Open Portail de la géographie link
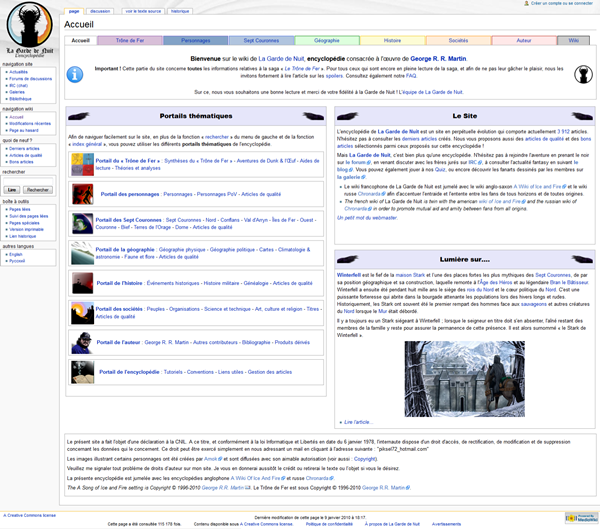 tap(125, 250)
